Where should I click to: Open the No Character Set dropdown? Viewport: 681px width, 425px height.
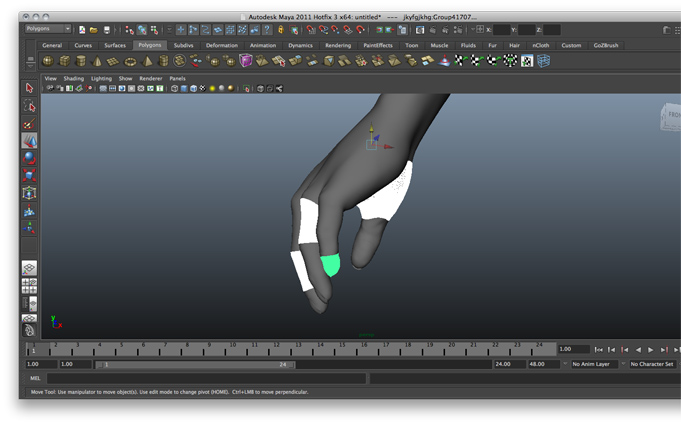(652, 364)
